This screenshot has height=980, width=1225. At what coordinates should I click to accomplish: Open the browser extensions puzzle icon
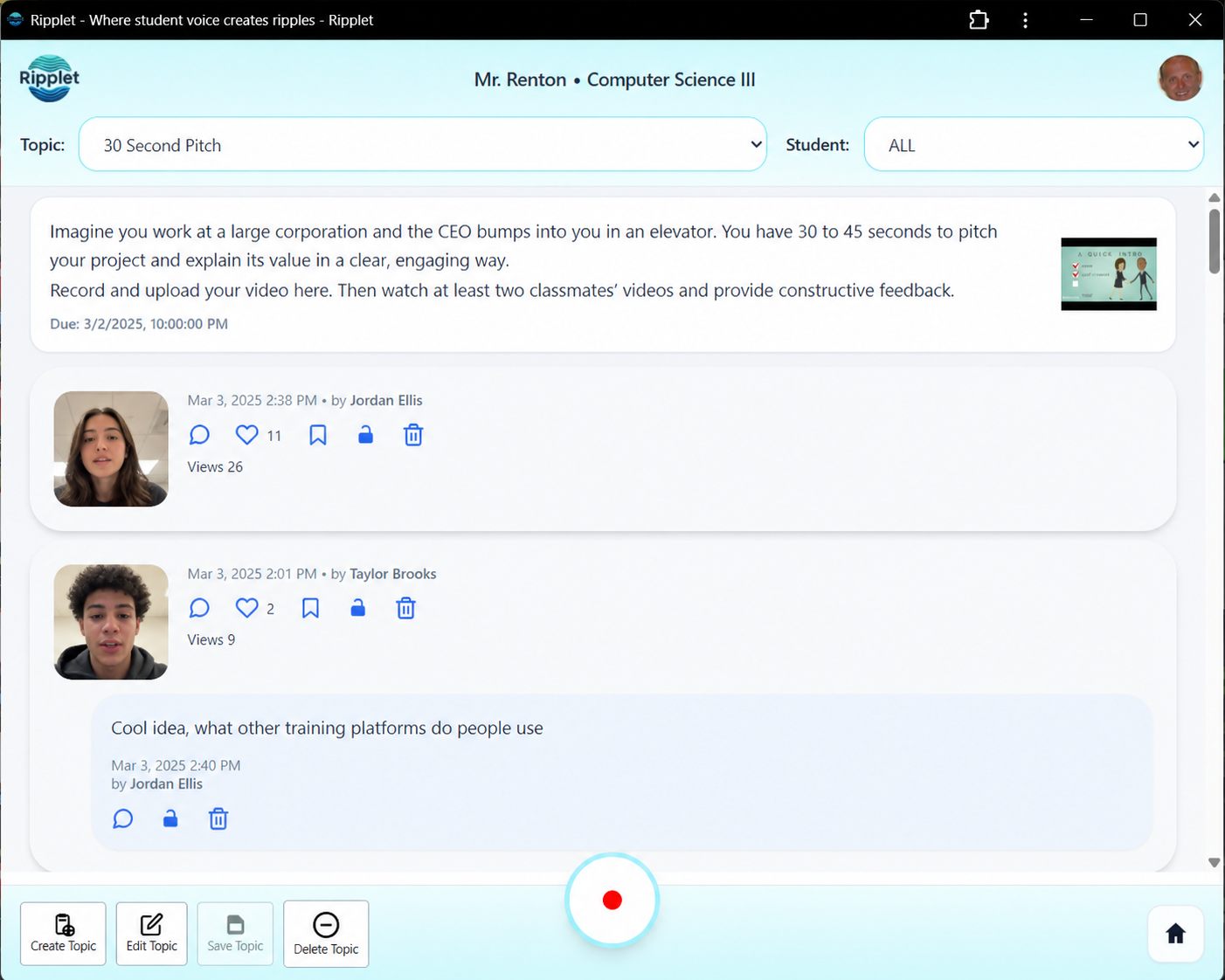click(x=979, y=20)
